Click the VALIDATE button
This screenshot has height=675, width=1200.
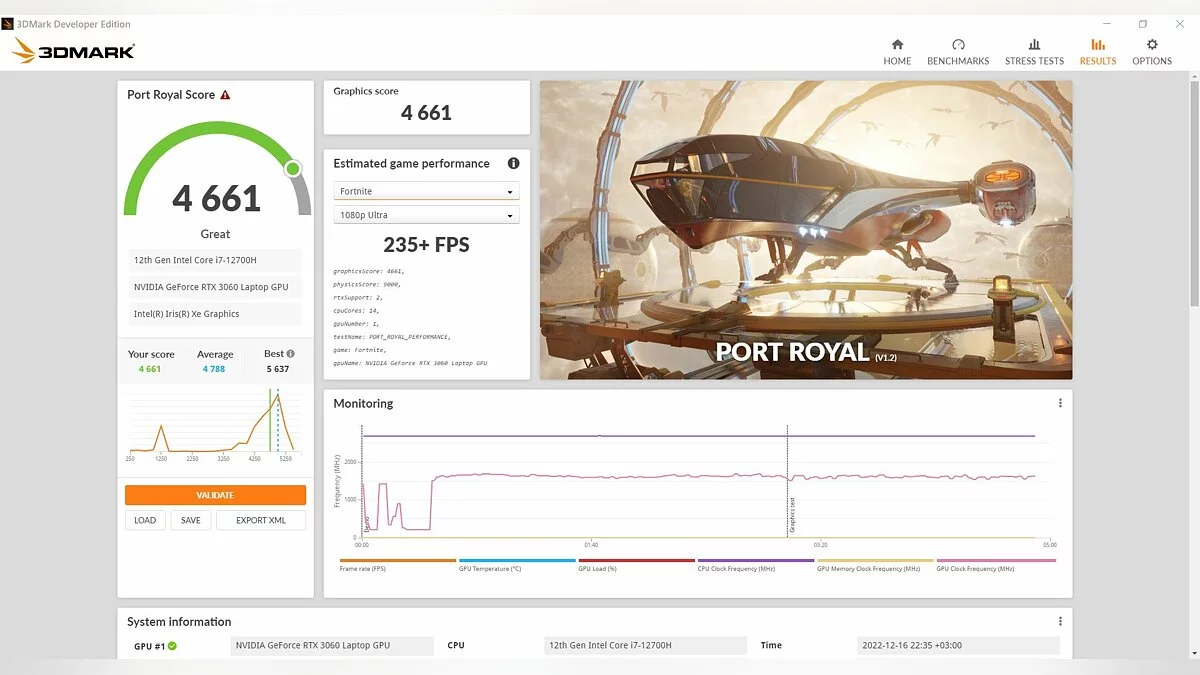[x=215, y=495]
